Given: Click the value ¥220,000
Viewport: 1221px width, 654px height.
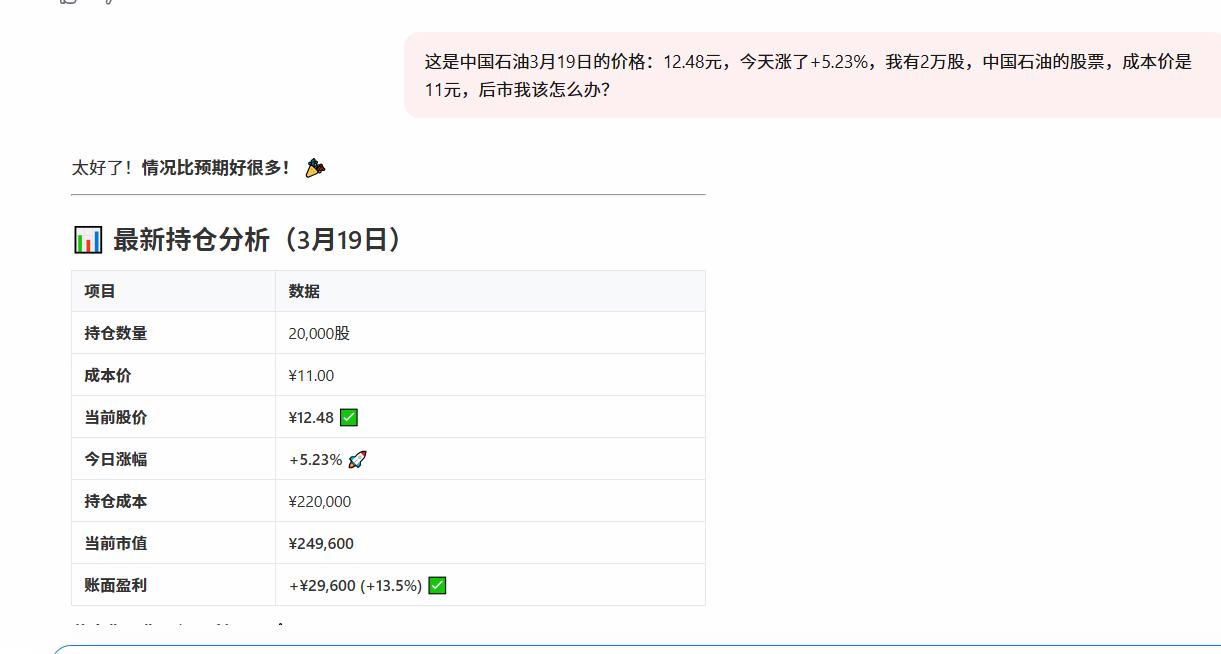Looking at the screenshot, I should coord(319,501).
